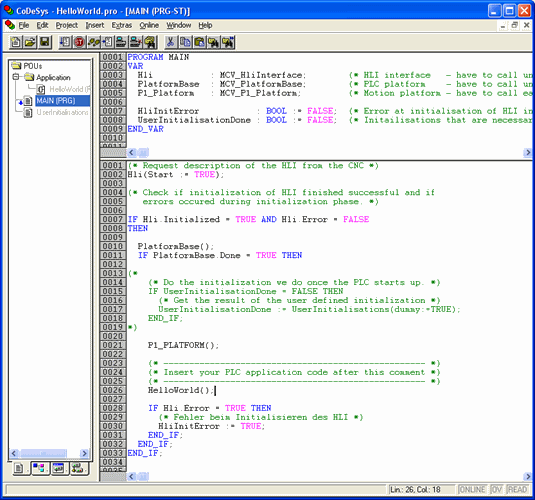535x500 pixels.
Task: Click the Cut scissors icon
Action: [171, 42]
